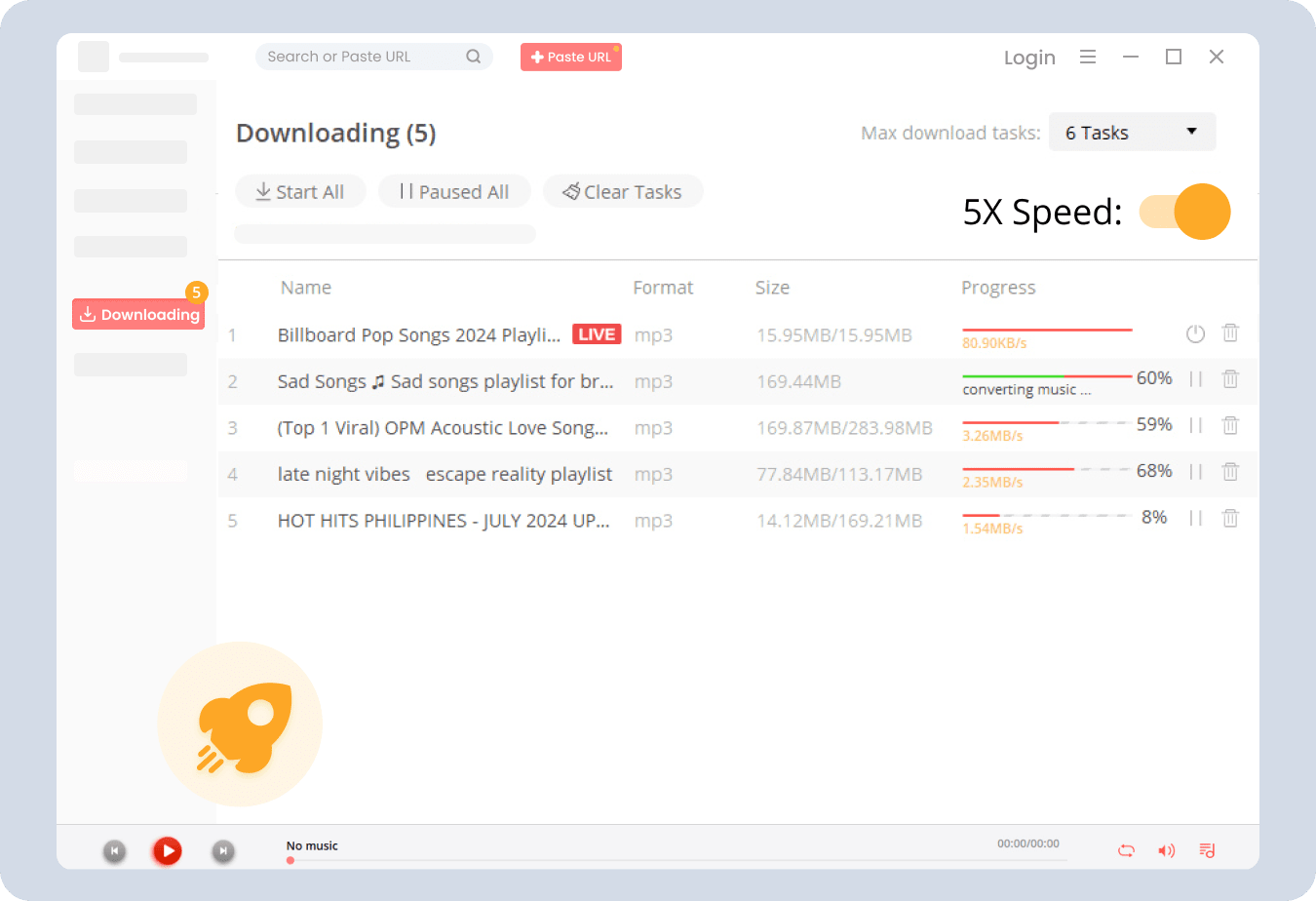Delete the HOT HITS PHILIPPINES task
The height and width of the screenshot is (901, 1316).
(1229, 518)
